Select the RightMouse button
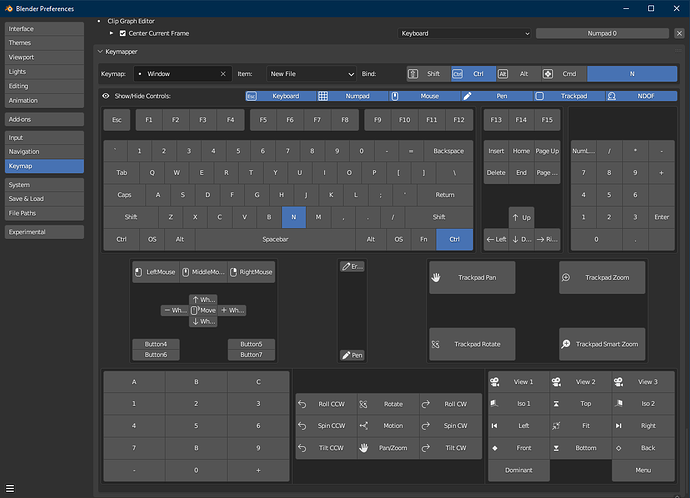 click(251, 272)
